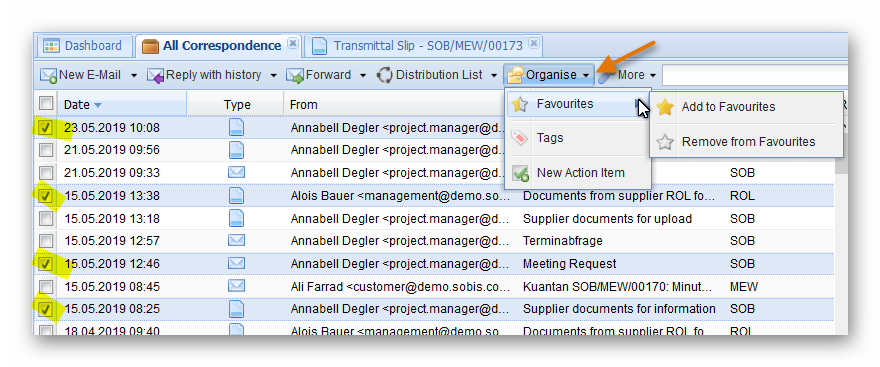Viewport: 880px width, 367px height.
Task: Choose Add to Favourites
Action: 746,107
